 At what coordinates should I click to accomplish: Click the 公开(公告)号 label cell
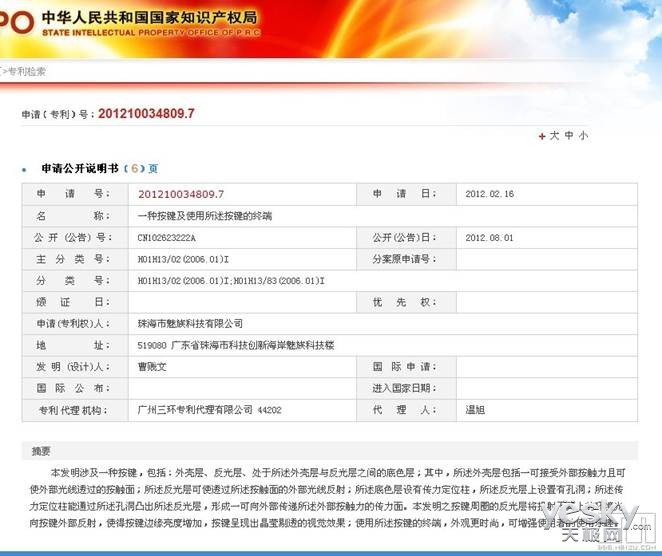[x=75, y=238]
